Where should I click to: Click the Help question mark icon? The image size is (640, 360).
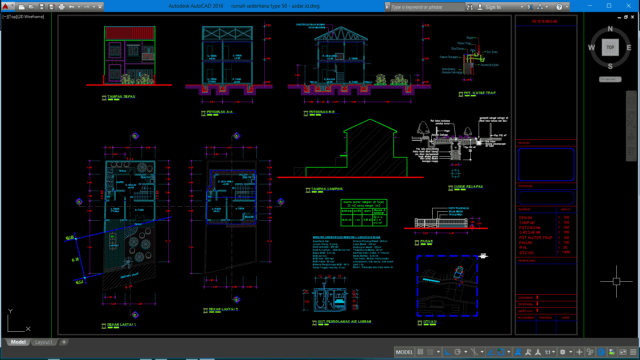559,7
